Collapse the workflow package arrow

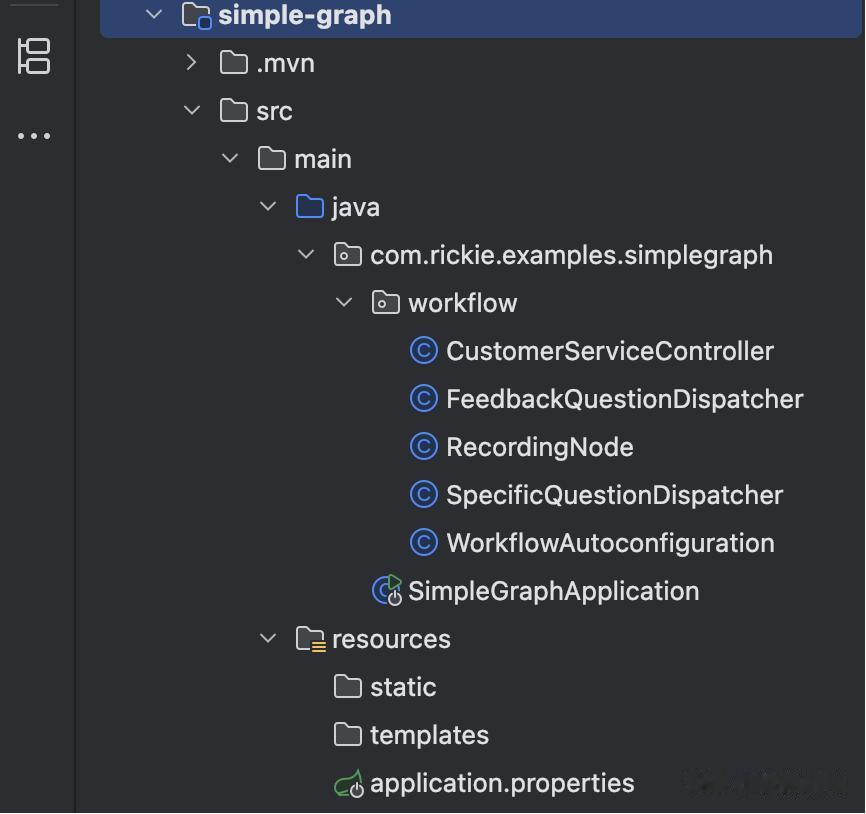[x=344, y=303]
